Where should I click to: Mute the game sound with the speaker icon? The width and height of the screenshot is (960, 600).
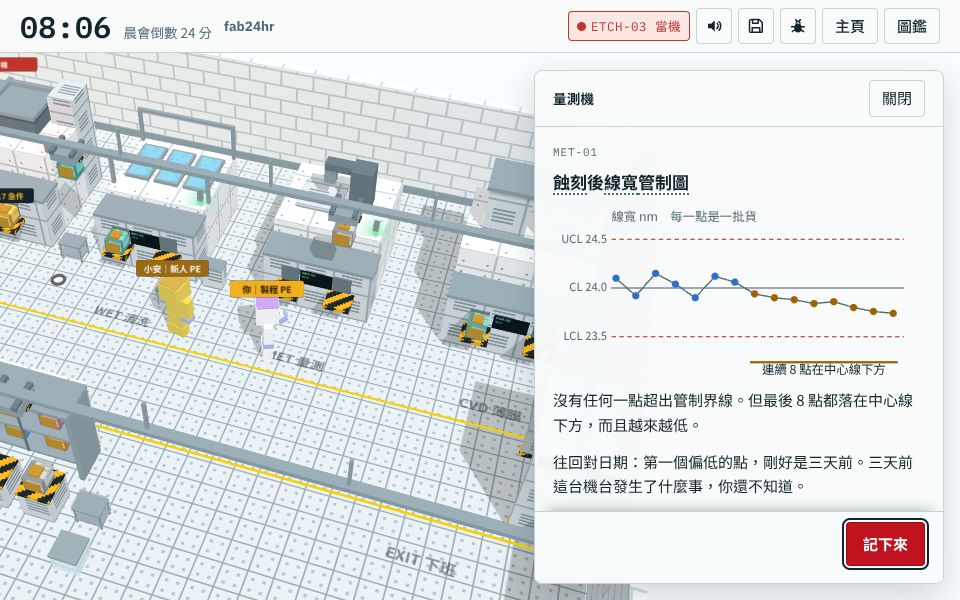pyautogui.click(x=714, y=26)
